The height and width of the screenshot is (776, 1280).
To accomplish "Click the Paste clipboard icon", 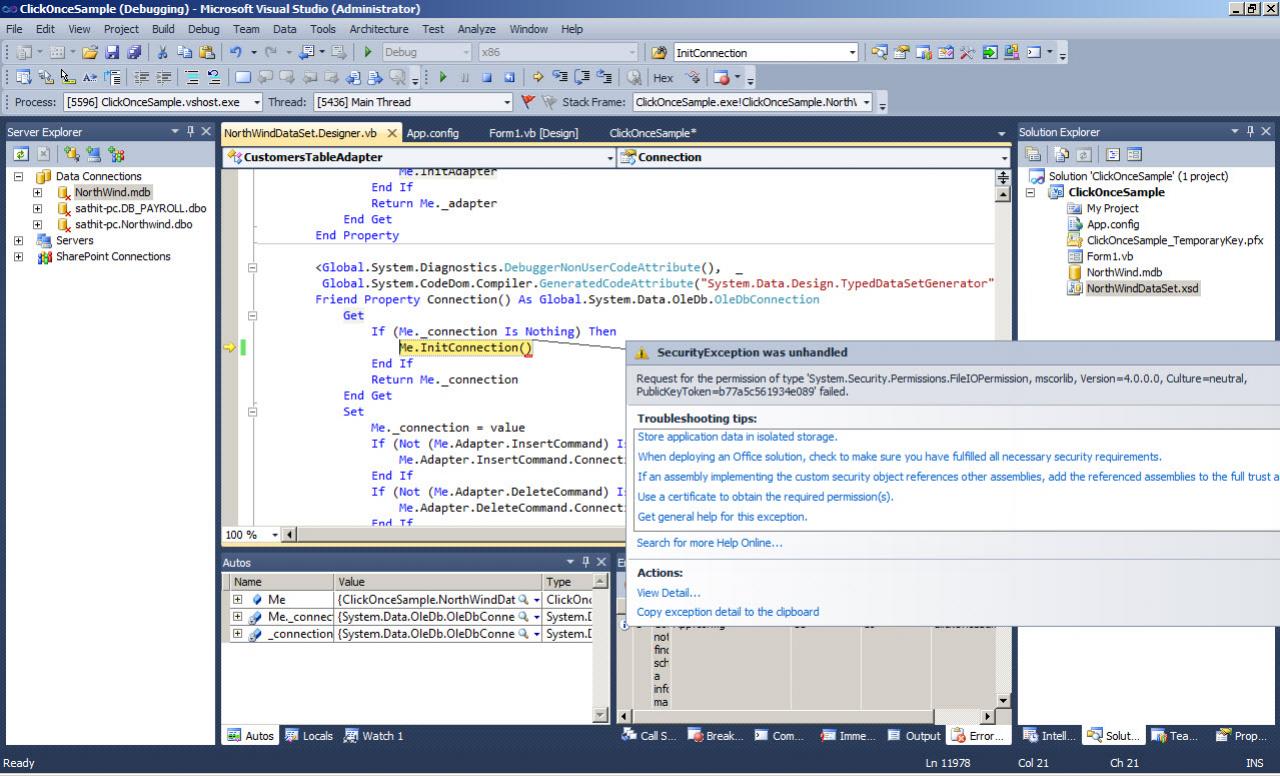I will pos(207,53).
